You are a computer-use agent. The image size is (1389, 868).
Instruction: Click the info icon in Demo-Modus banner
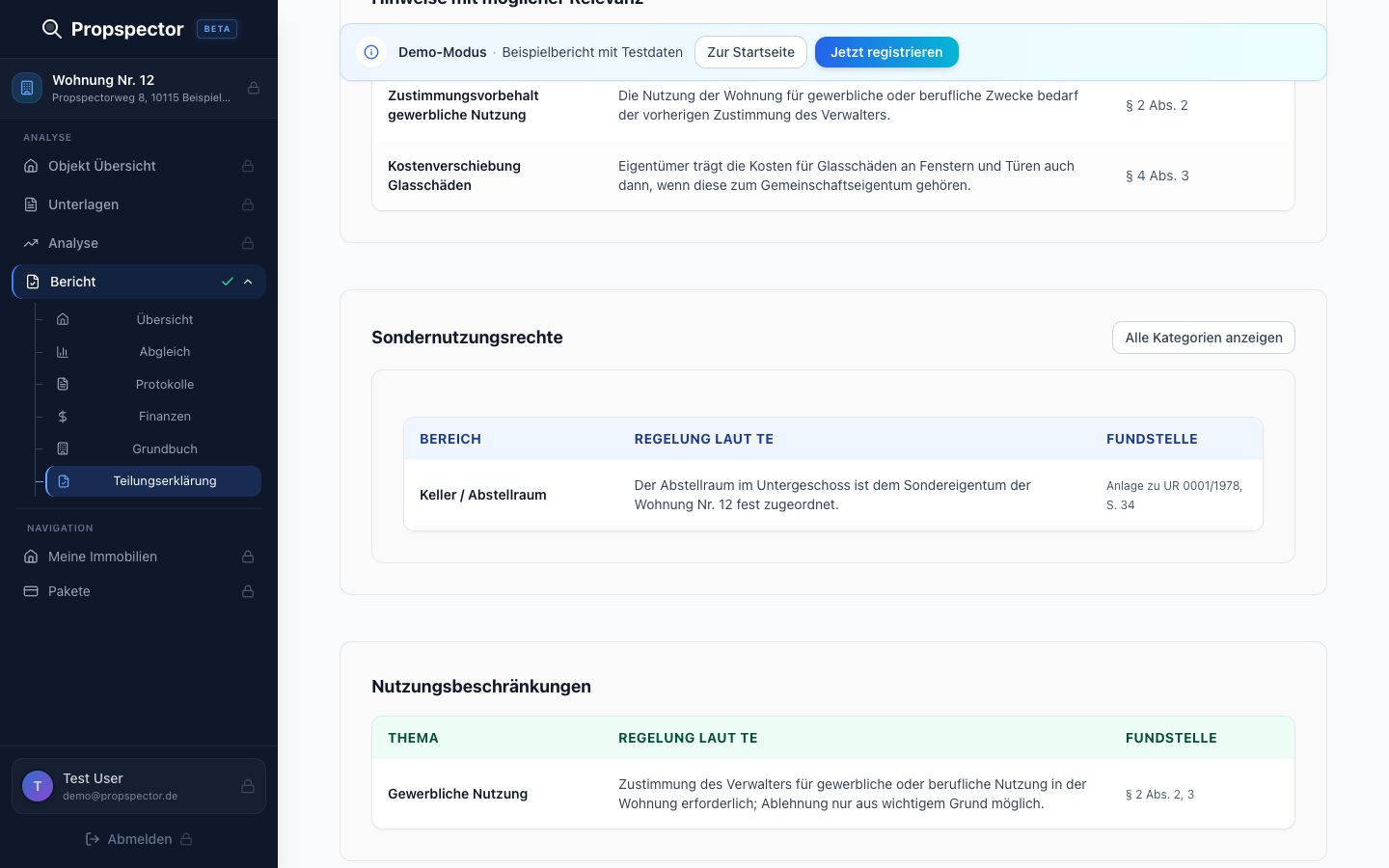[371, 52]
